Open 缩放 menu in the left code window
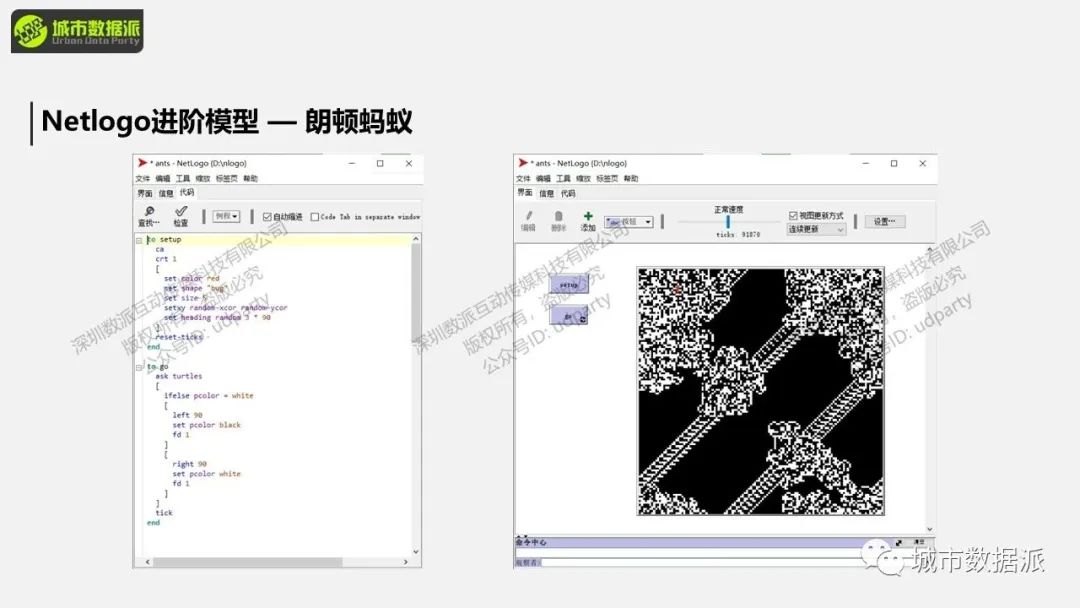 coord(202,178)
